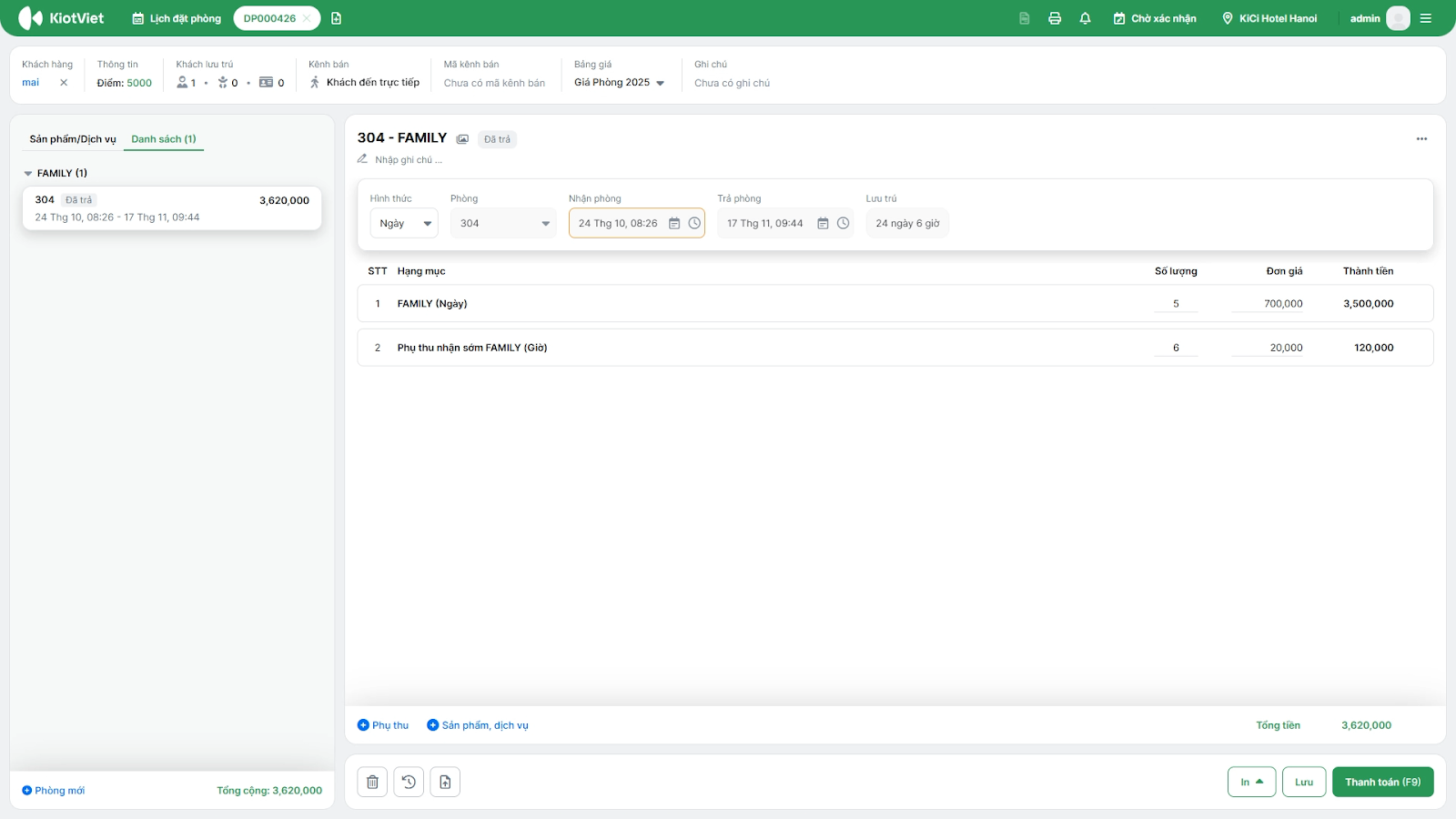Add new booking tab icon
The image size is (1456, 819).
tap(337, 18)
